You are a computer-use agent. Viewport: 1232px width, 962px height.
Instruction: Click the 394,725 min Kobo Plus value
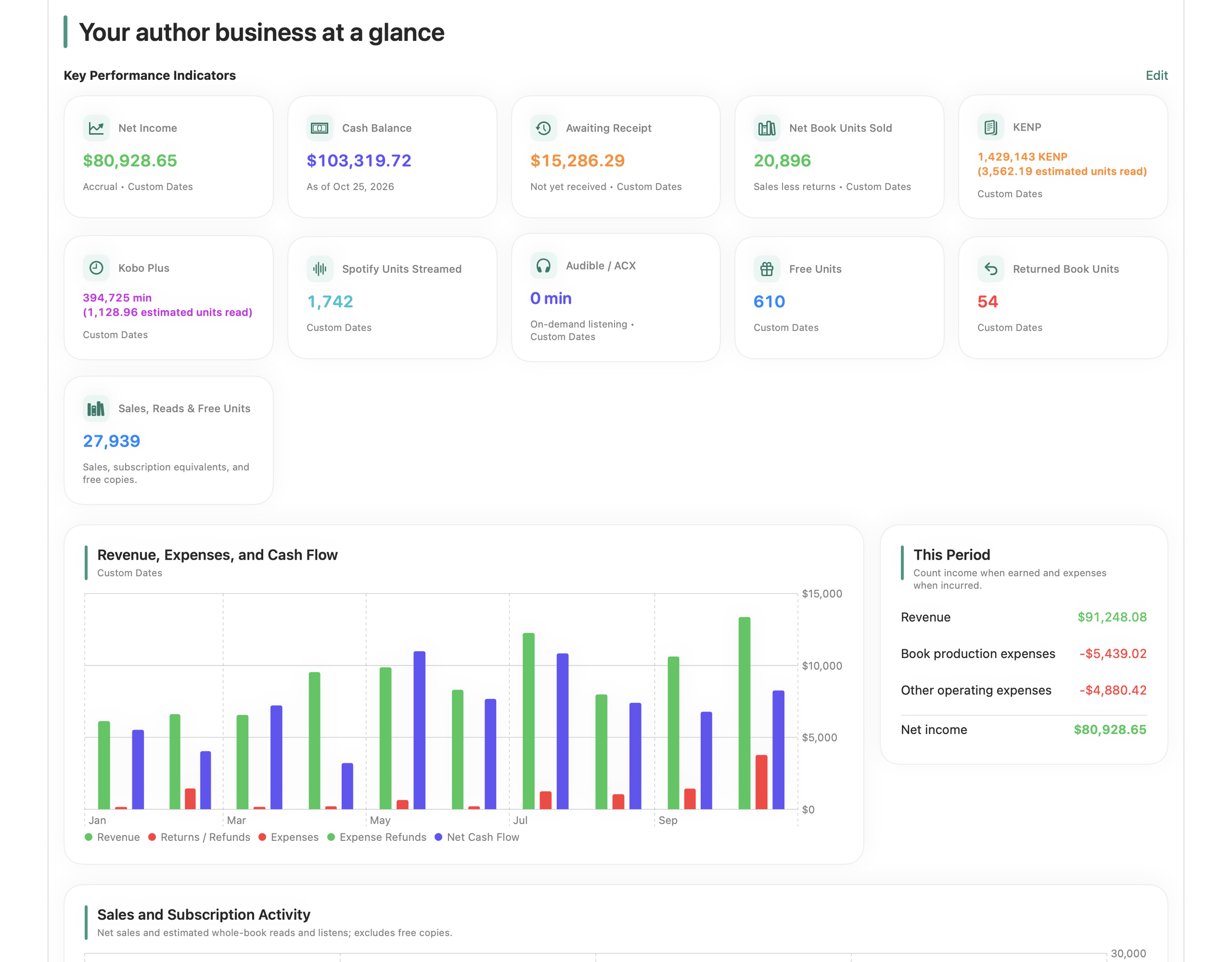click(x=117, y=298)
